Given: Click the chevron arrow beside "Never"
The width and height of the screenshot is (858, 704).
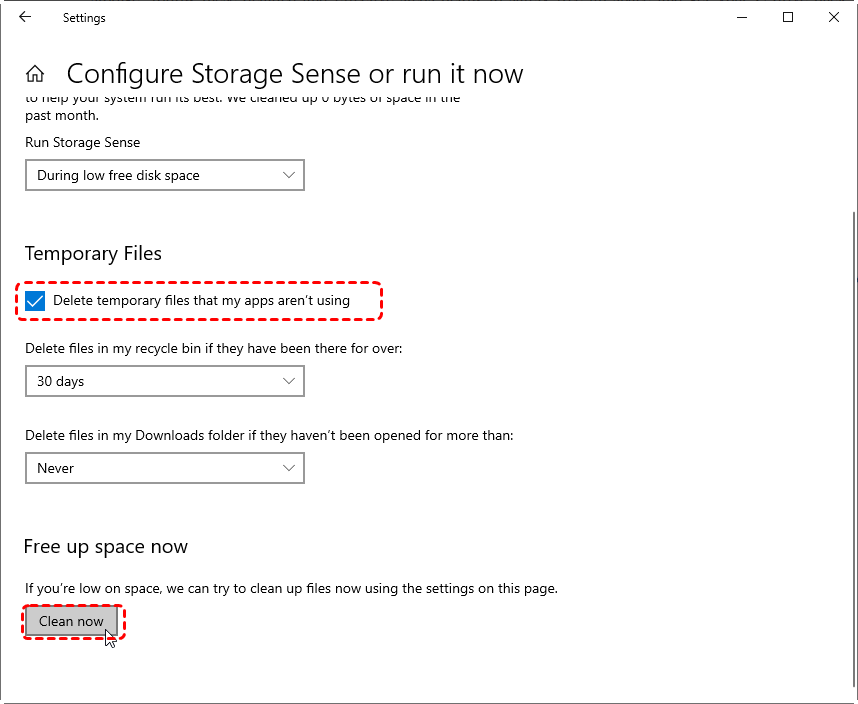Looking at the screenshot, I should 289,468.
